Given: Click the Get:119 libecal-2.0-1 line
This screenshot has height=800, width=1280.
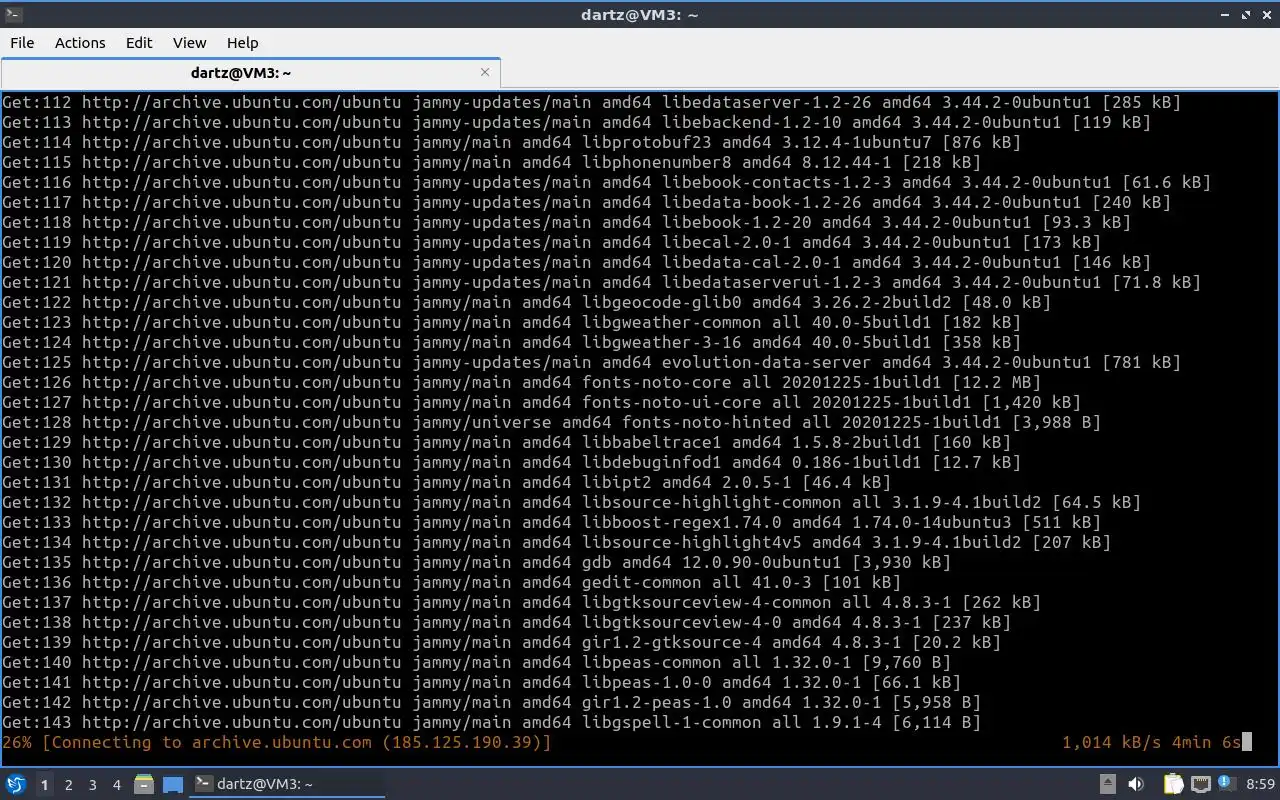Looking at the screenshot, I should click(x=551, y=242).
